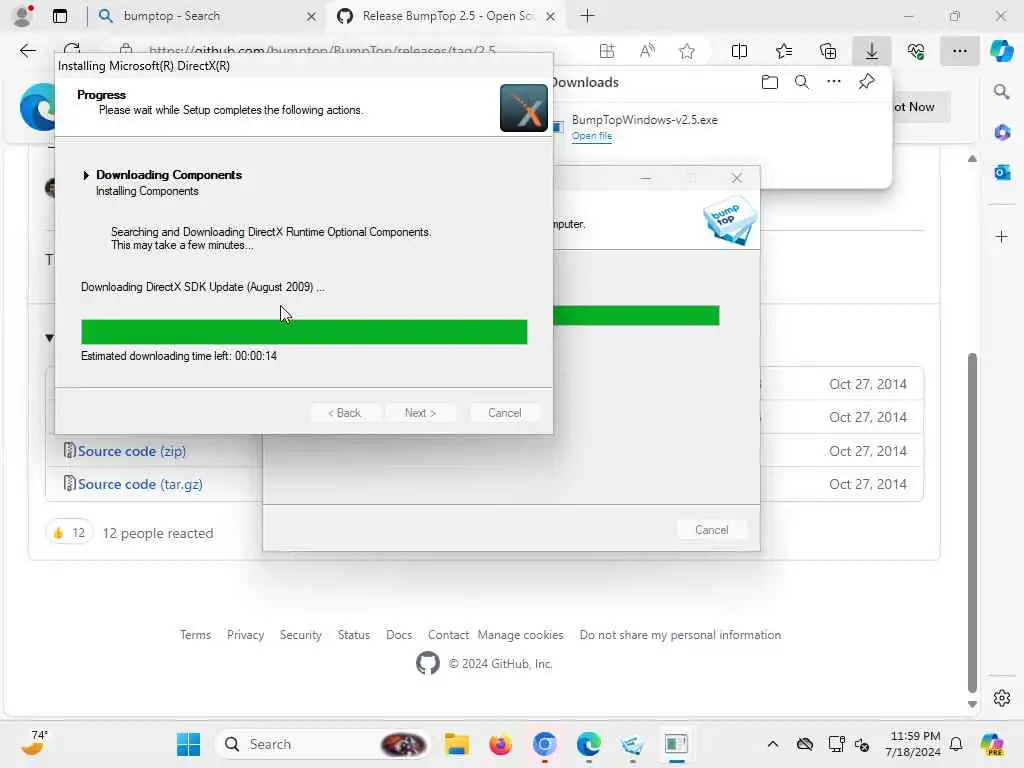Open the Docs footer link

pos(399,635)
